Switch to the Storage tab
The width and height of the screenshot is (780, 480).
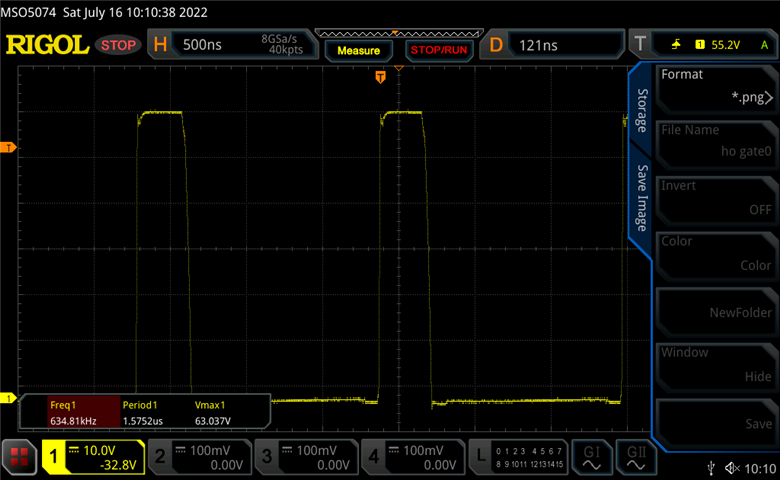click(x=642, y=110)
